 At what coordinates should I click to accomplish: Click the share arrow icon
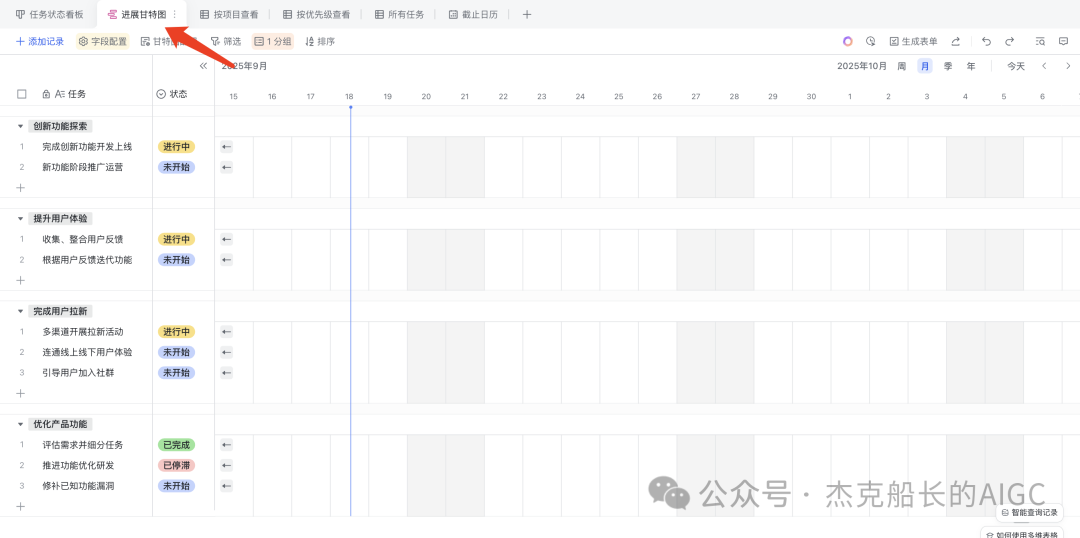click(x=956, y=41)
